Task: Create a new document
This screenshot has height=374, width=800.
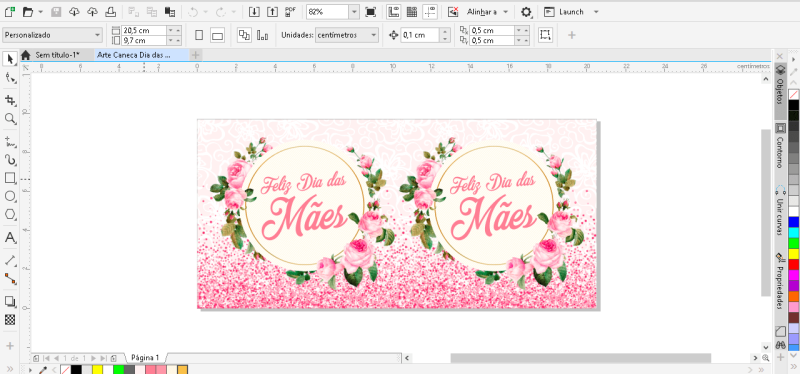Action: (9, 11)
